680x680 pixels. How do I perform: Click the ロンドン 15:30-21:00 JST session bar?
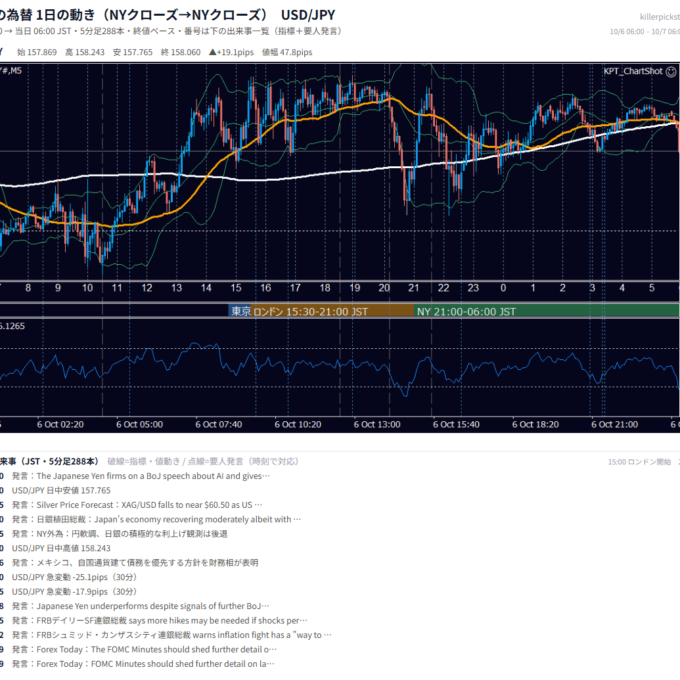tap(333, 311)
